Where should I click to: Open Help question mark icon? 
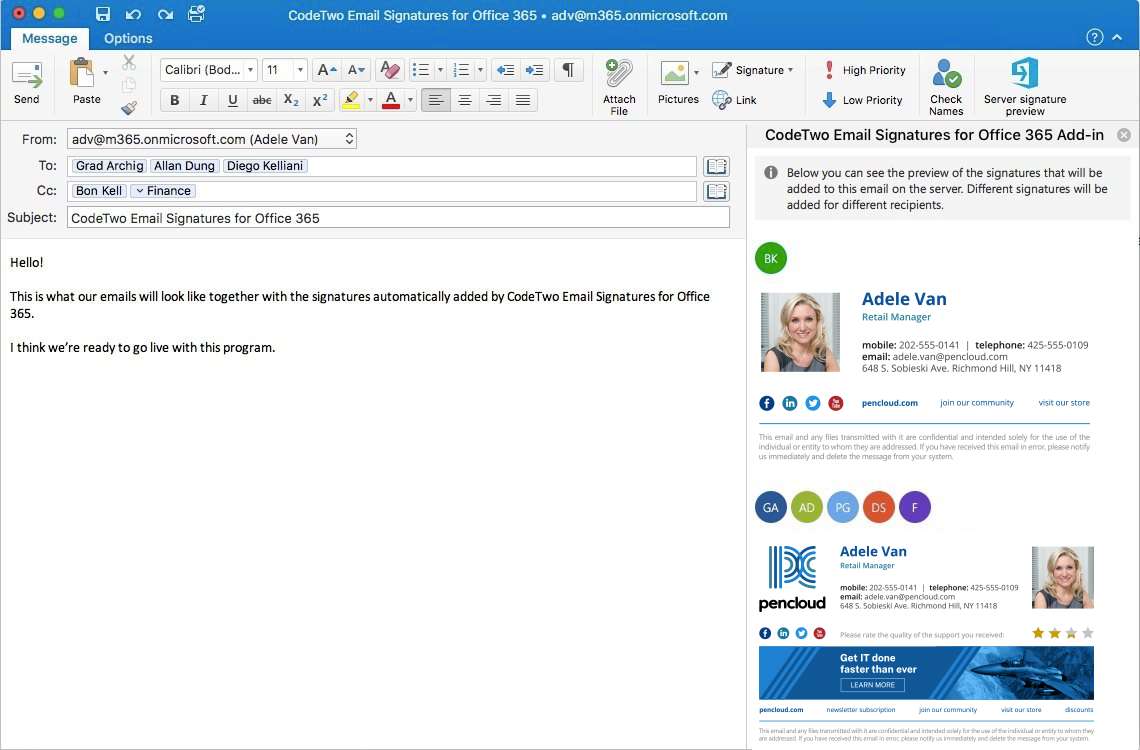1094,37
